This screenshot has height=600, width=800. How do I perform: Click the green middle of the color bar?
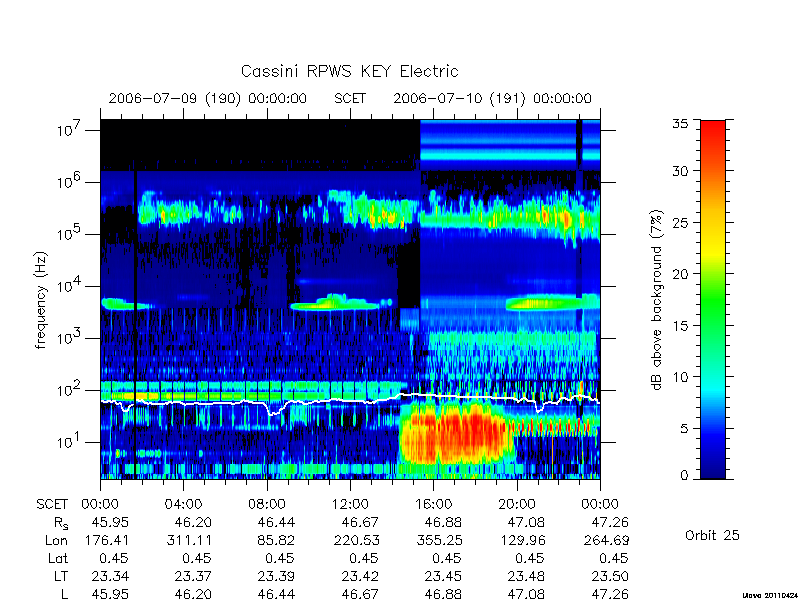[713, 300]
